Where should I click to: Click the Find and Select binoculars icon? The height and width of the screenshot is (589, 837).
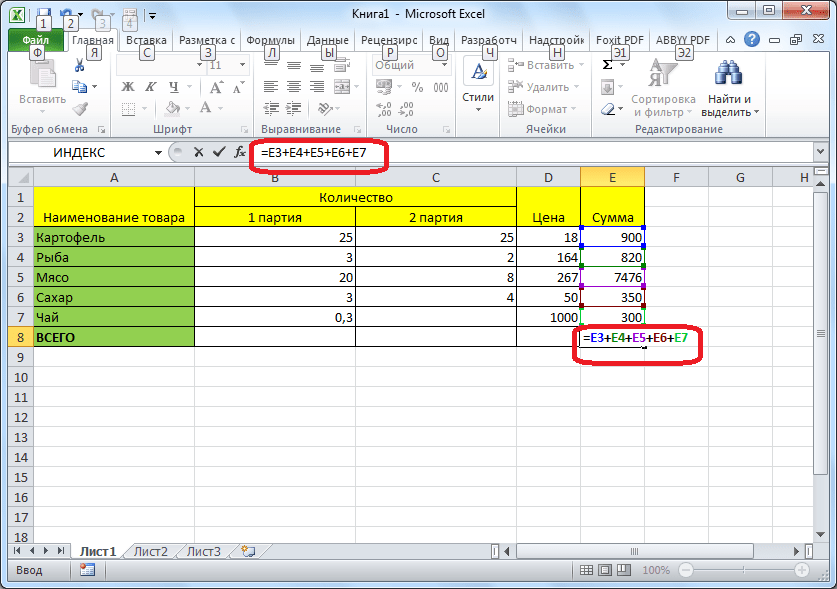pos(730,74)
